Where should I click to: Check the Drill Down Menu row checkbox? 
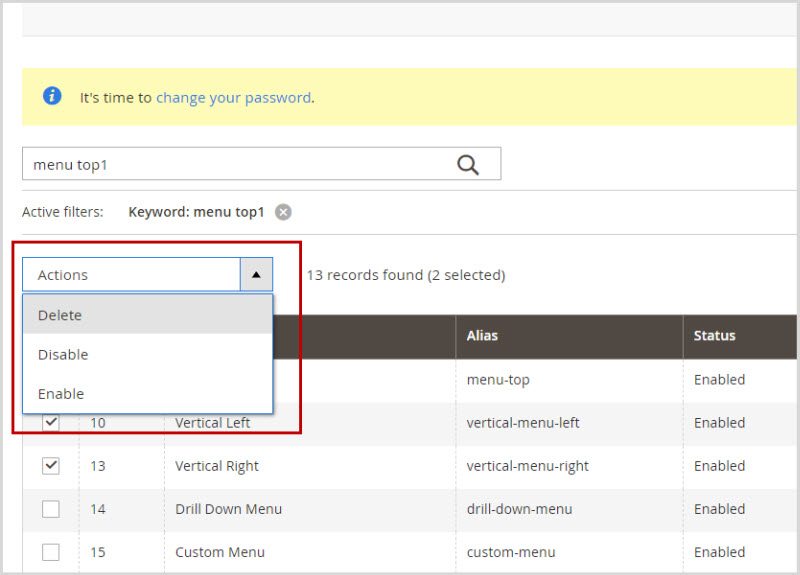[x=51, y=509]
